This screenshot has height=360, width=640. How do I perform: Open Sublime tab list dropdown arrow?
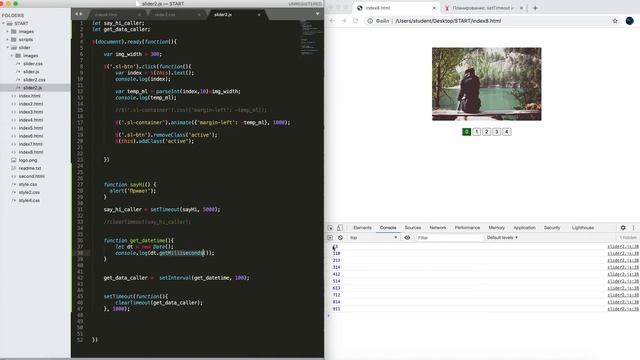[x=318, y=14]
